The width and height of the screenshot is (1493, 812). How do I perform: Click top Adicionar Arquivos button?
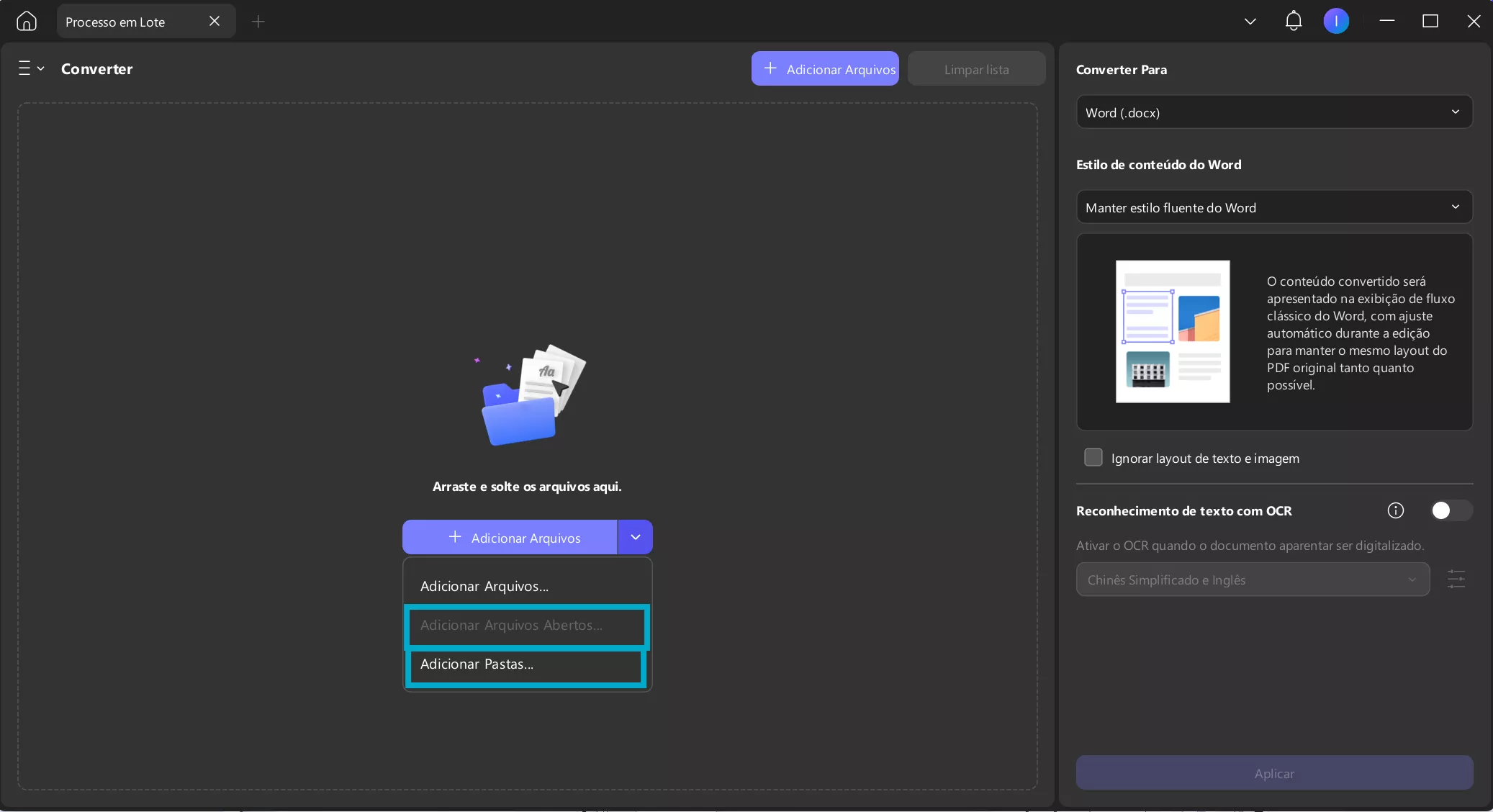(x=825, y=69)
